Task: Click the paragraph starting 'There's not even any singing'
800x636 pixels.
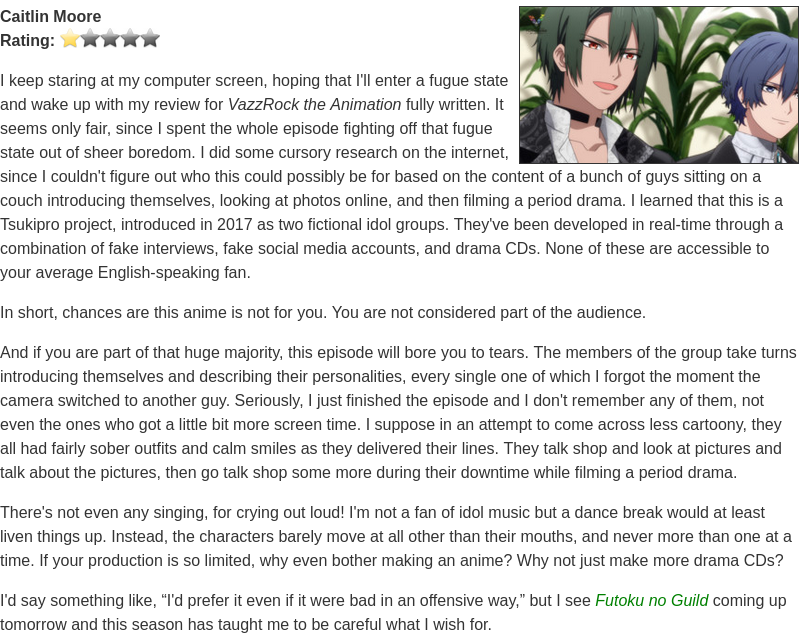Action: coord(396,536)
